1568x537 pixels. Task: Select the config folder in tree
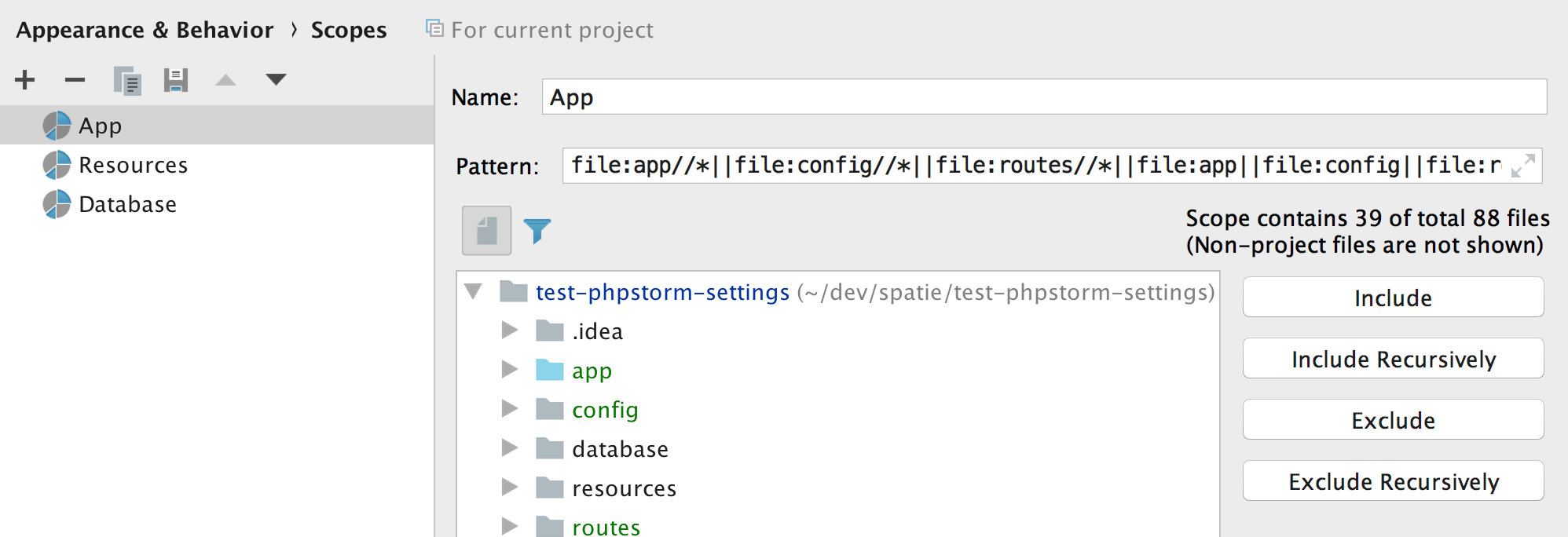pos(604,410)
